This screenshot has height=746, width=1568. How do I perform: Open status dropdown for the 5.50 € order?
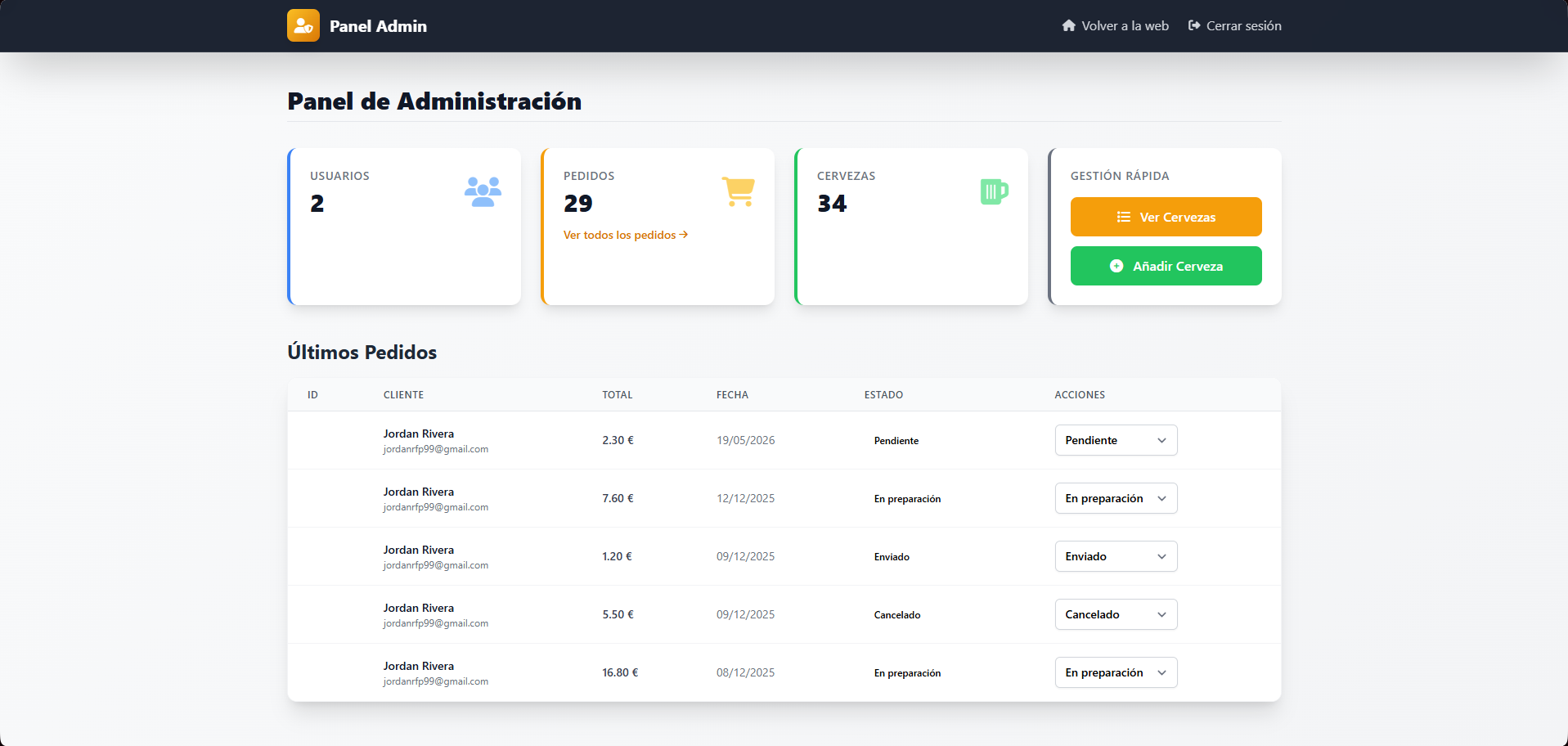1116,614
